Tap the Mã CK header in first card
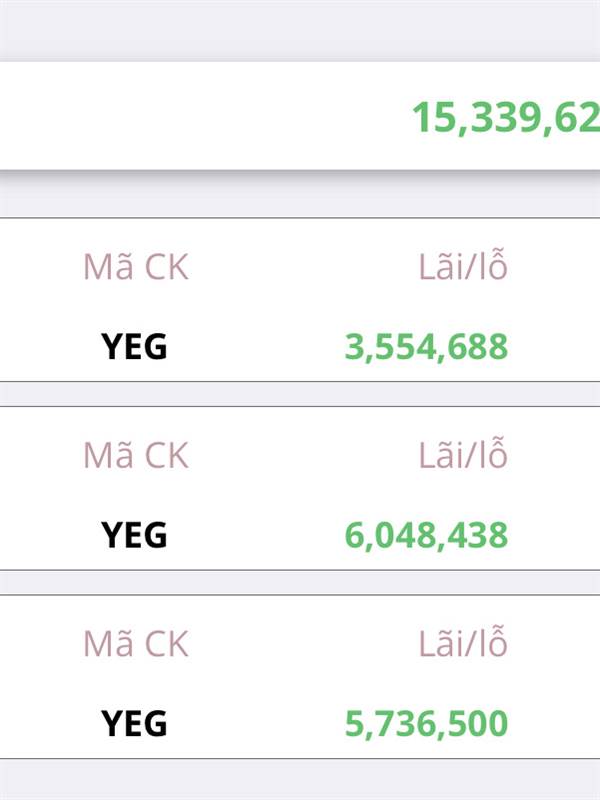The image size is (600, 800). tap(135, 268)
